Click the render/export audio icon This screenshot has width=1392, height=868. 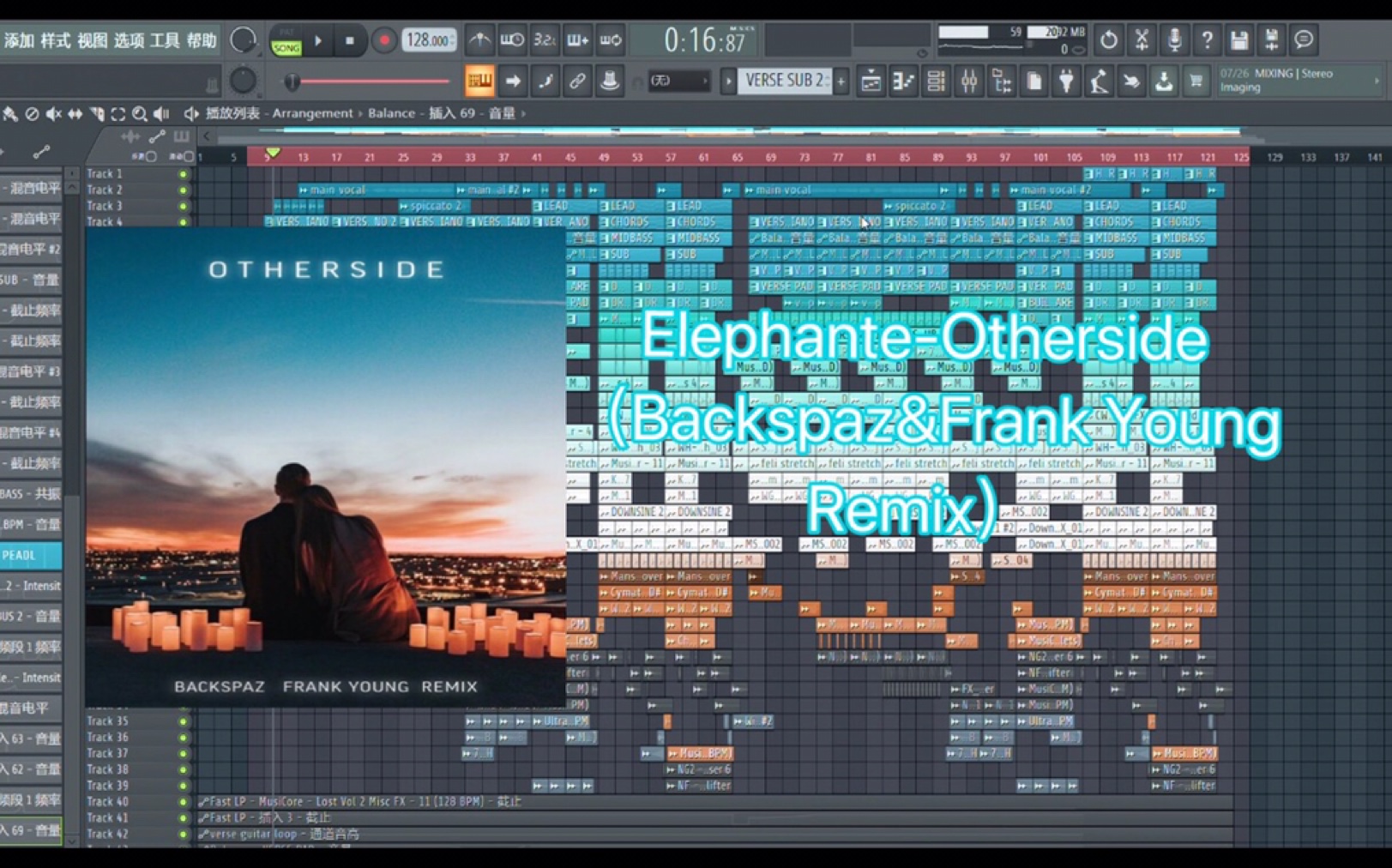pos(1272,40)
